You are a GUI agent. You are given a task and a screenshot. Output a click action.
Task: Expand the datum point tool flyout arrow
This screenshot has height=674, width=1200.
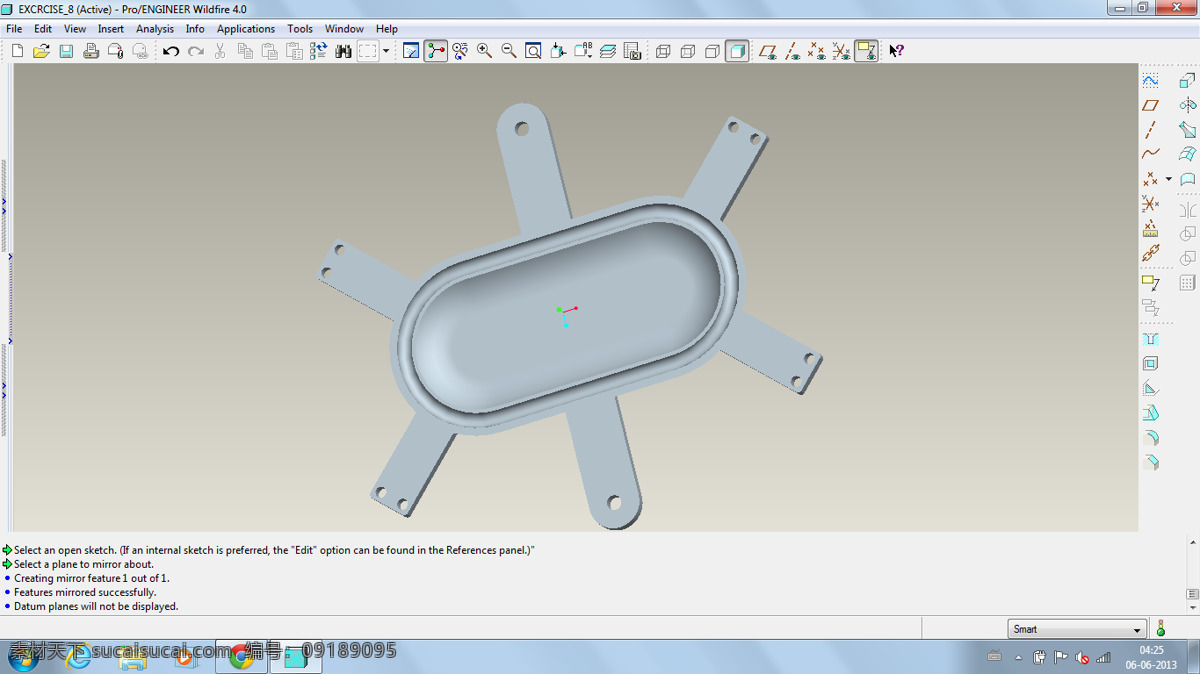[x=1168, y=179]
